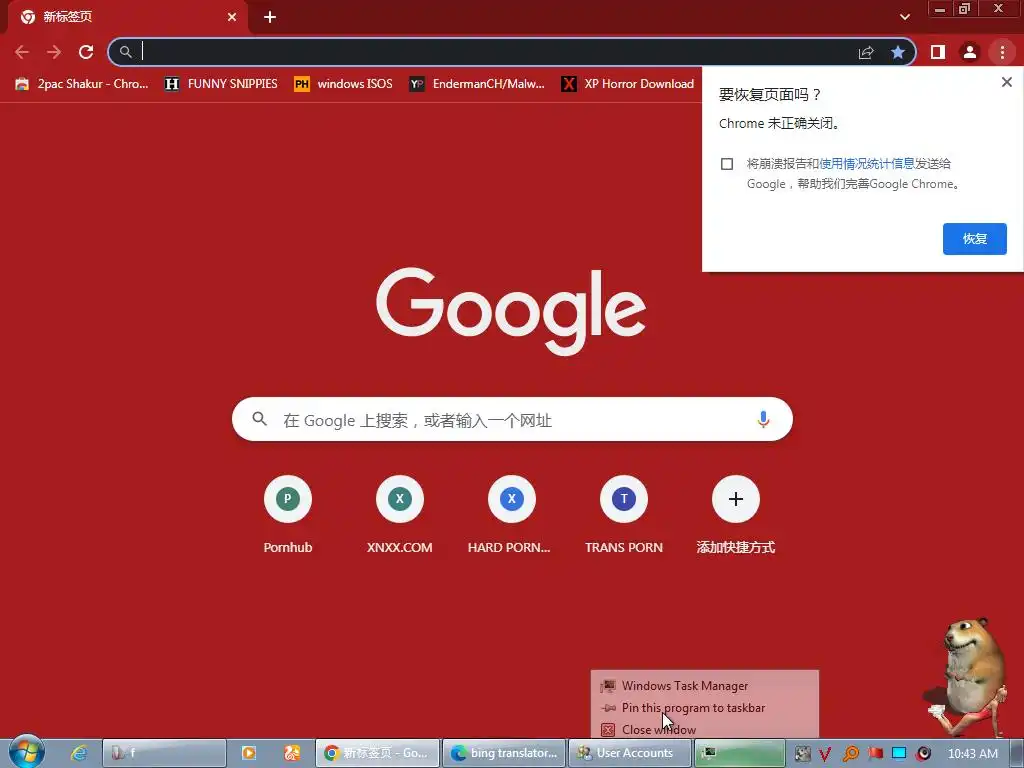Open the 使用情况统计信息 link
Screen dimensions: 1024x768
tap(867, 164)
